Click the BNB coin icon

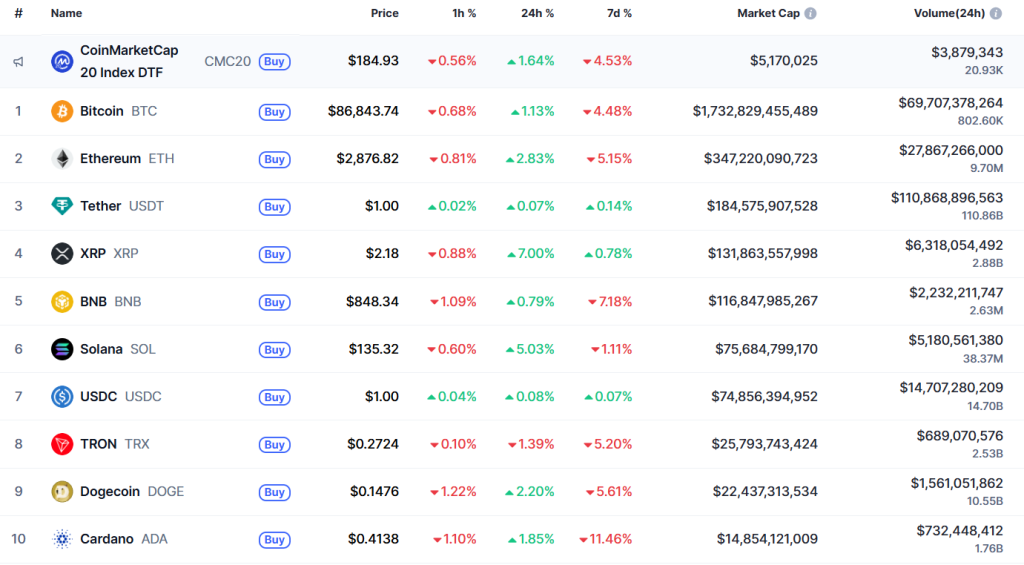point(62,301)
